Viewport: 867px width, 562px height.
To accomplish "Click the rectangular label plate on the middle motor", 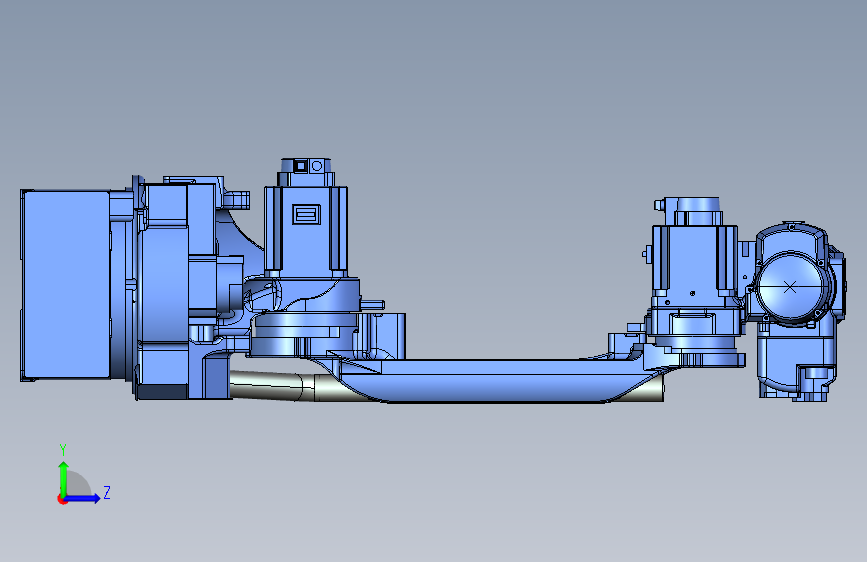I will pyautogui.click(x=306, y=214).
